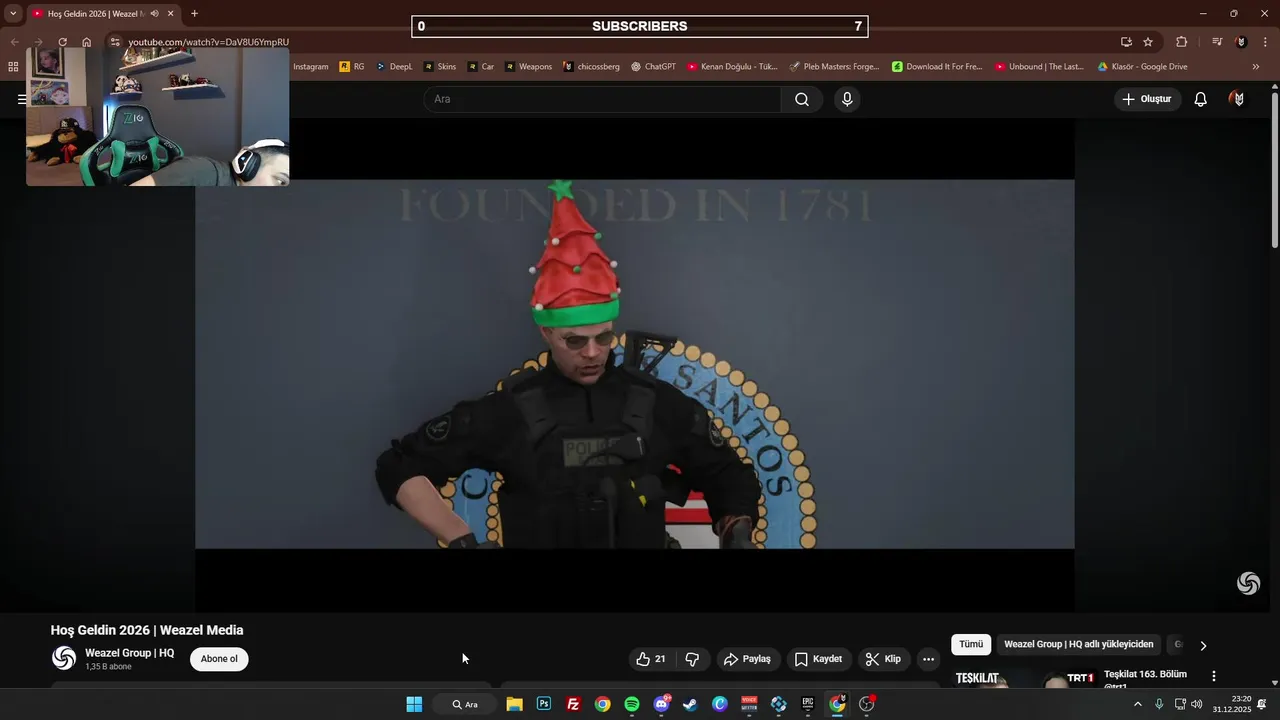The height and width of the screenshot is (720, 1280).
Task: Open a new Chrome tab
Action: [194, 13]
